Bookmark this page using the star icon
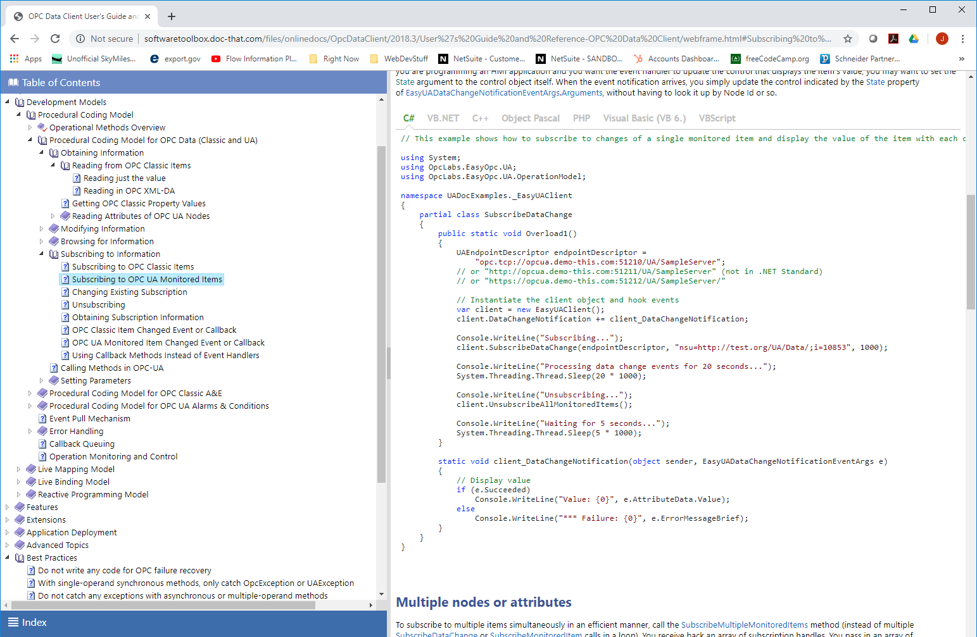This screenshot has width=977, height=637. click(848, 39)
